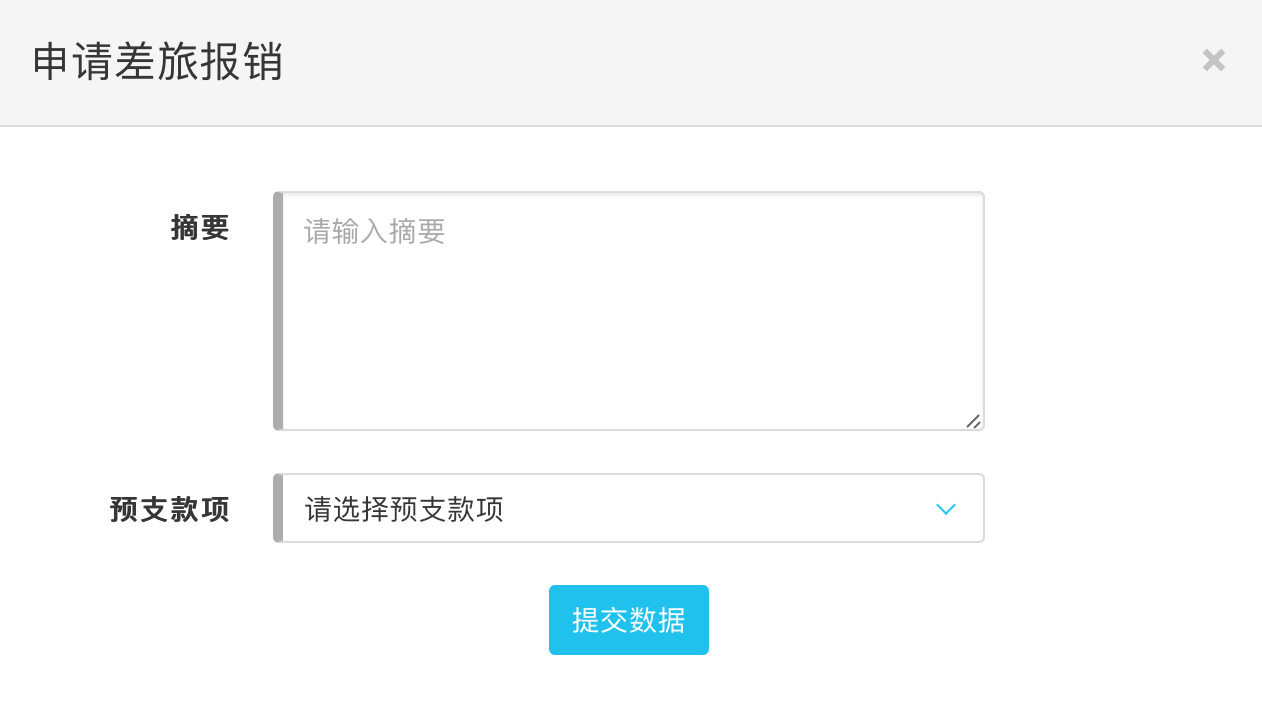This screenshot has height=708, width=1262.
Task: Expand the advance payment options list
Action: click(632, 509)
